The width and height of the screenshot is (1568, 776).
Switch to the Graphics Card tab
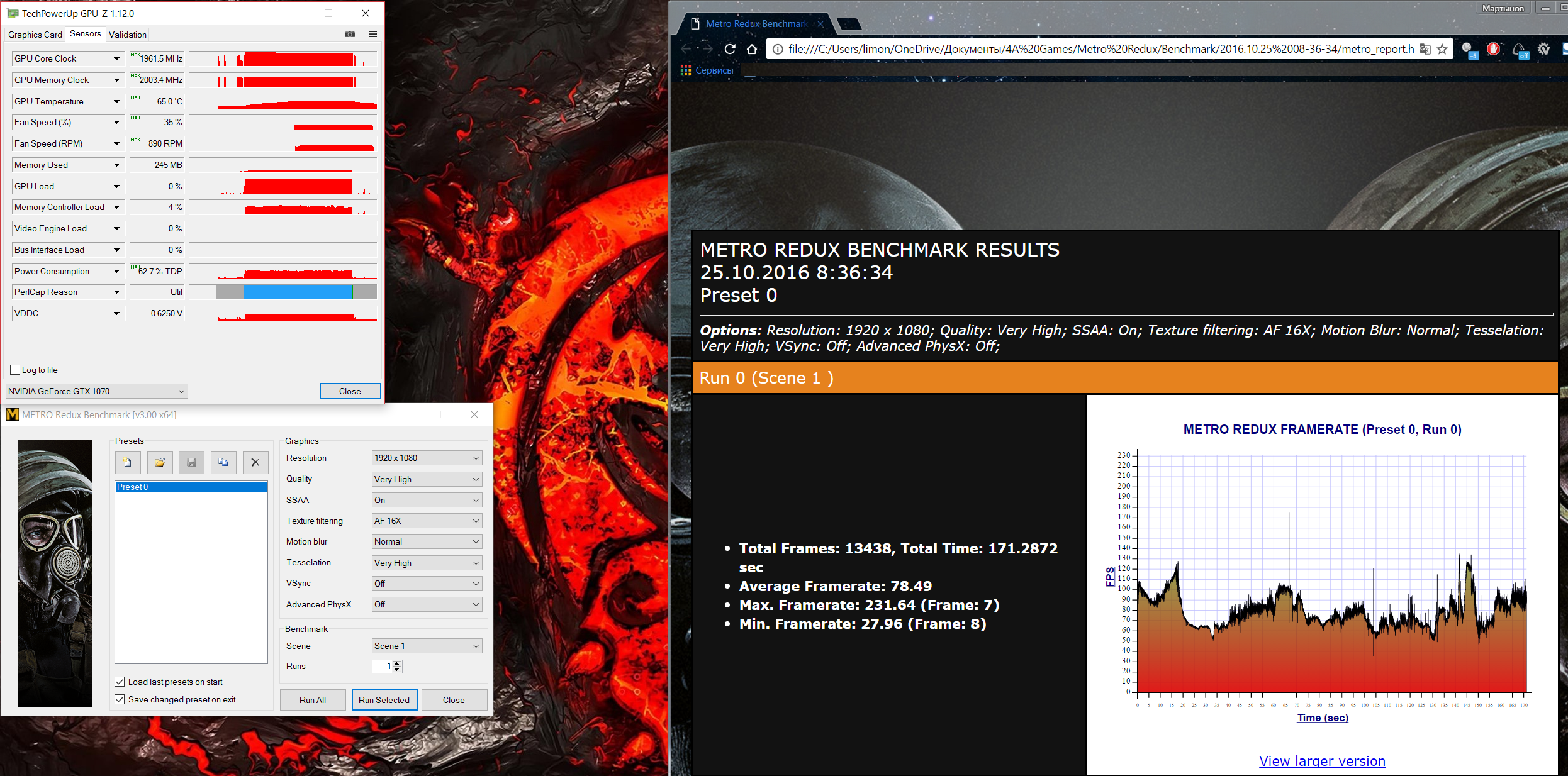35,35
